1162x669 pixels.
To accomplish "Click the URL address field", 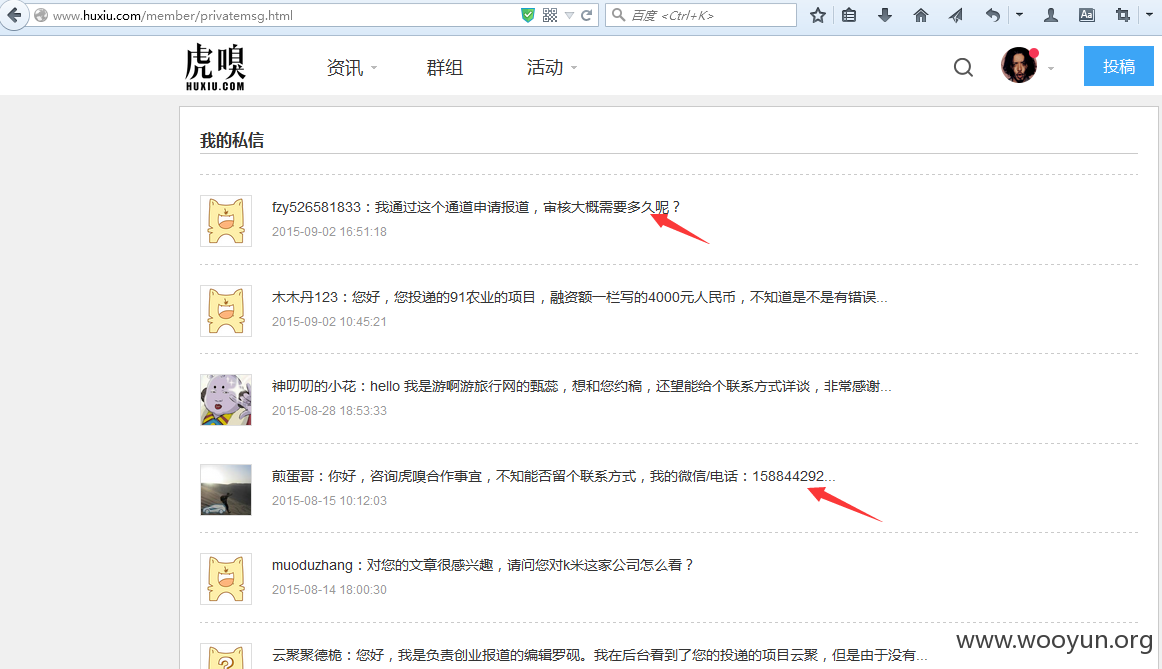I will pos(282,16).
